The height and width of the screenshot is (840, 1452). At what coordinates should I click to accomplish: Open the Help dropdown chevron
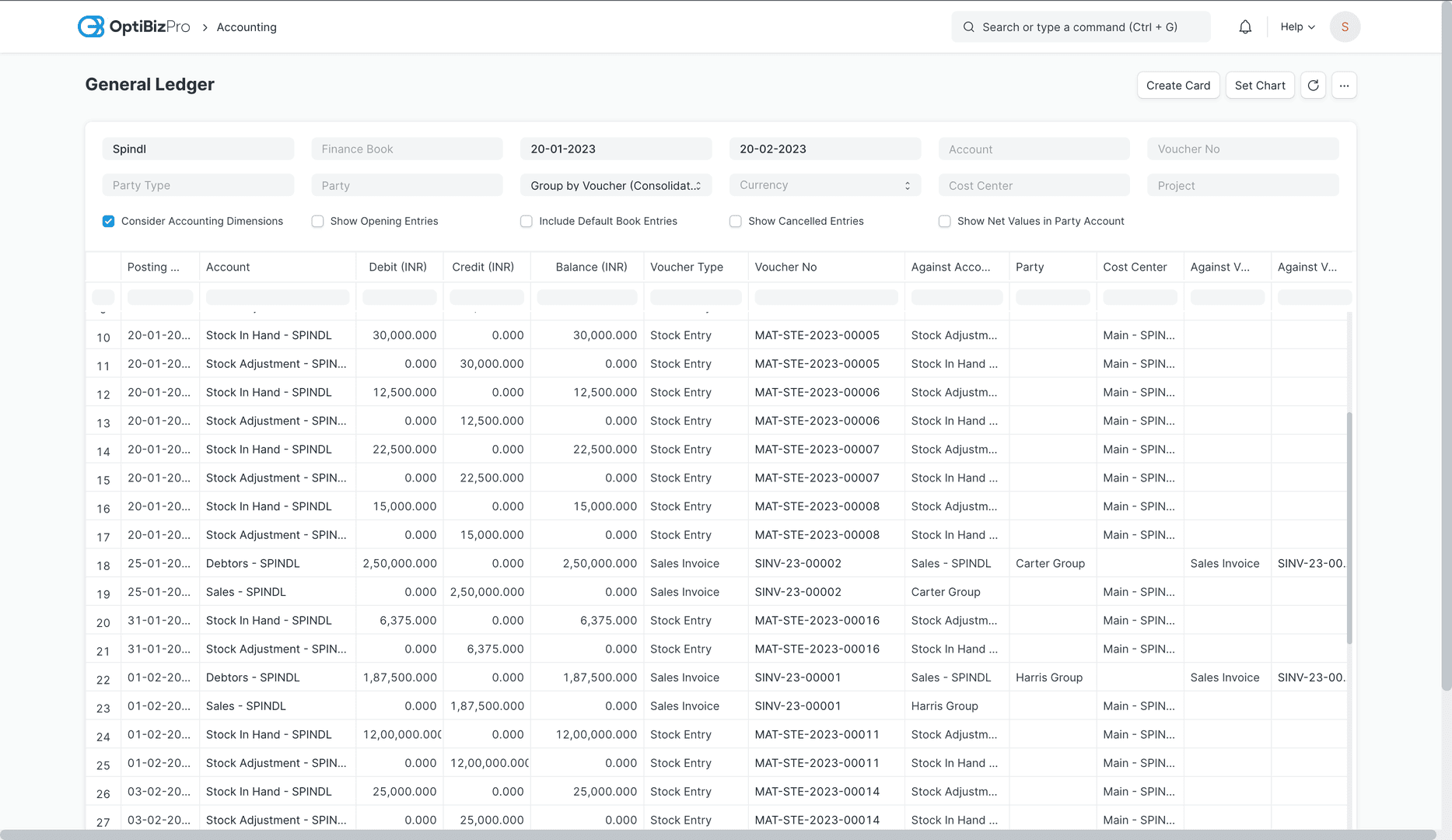pos(1310,26)
